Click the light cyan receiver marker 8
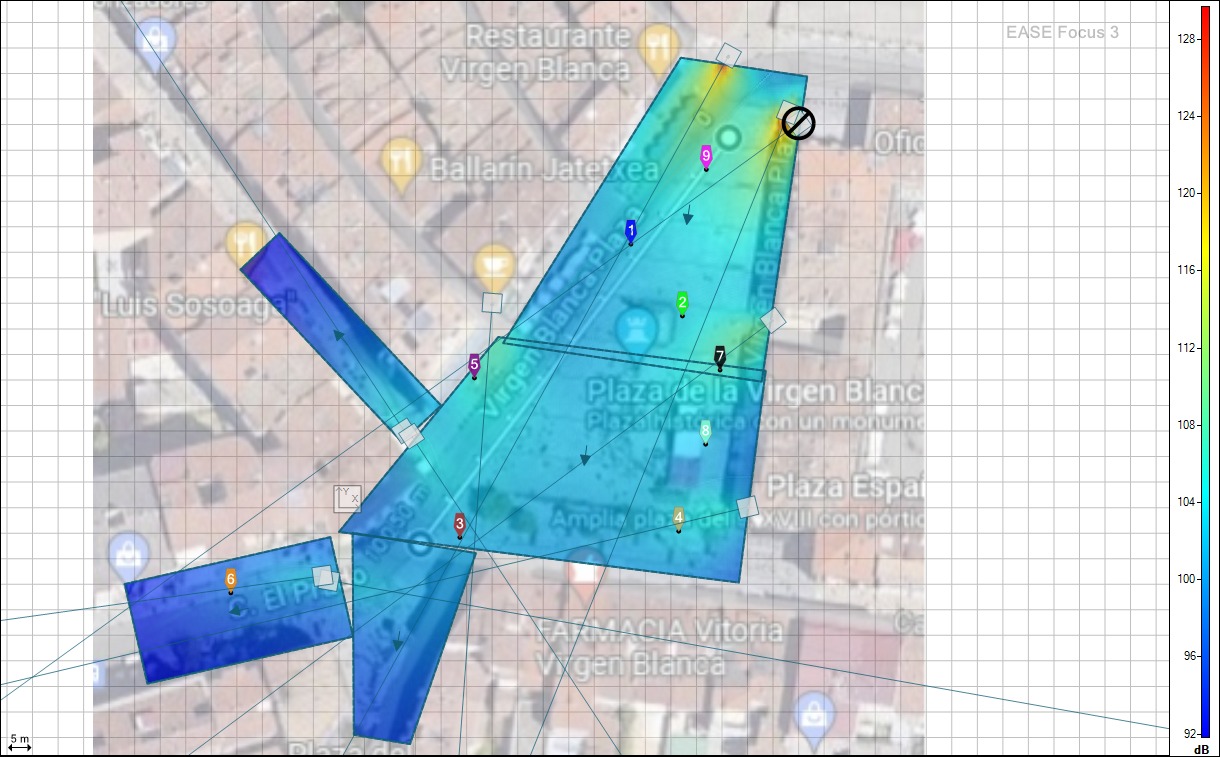 (x=705, y=431)
